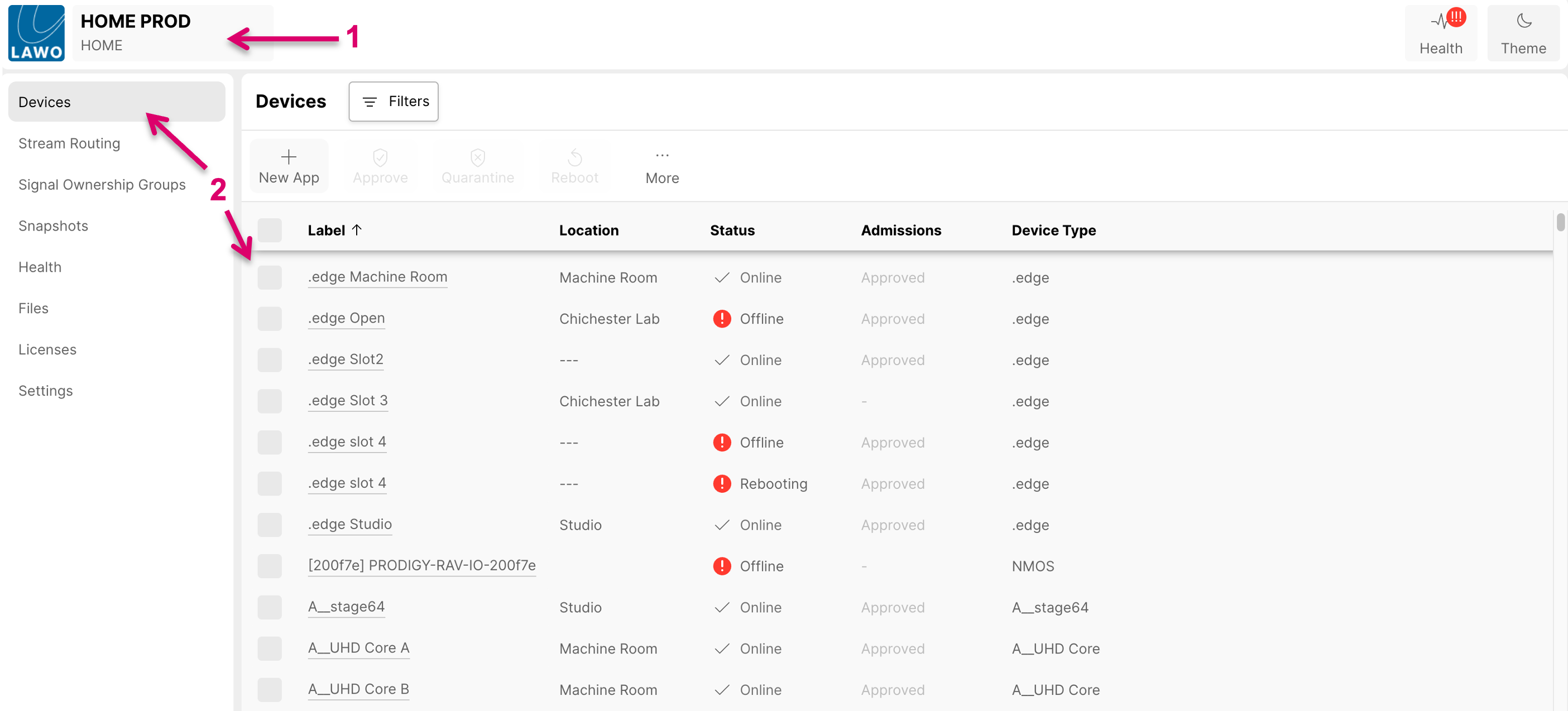Click the Reboot icon
Viewport: 1568px width, 711px height.
point(574,158)
